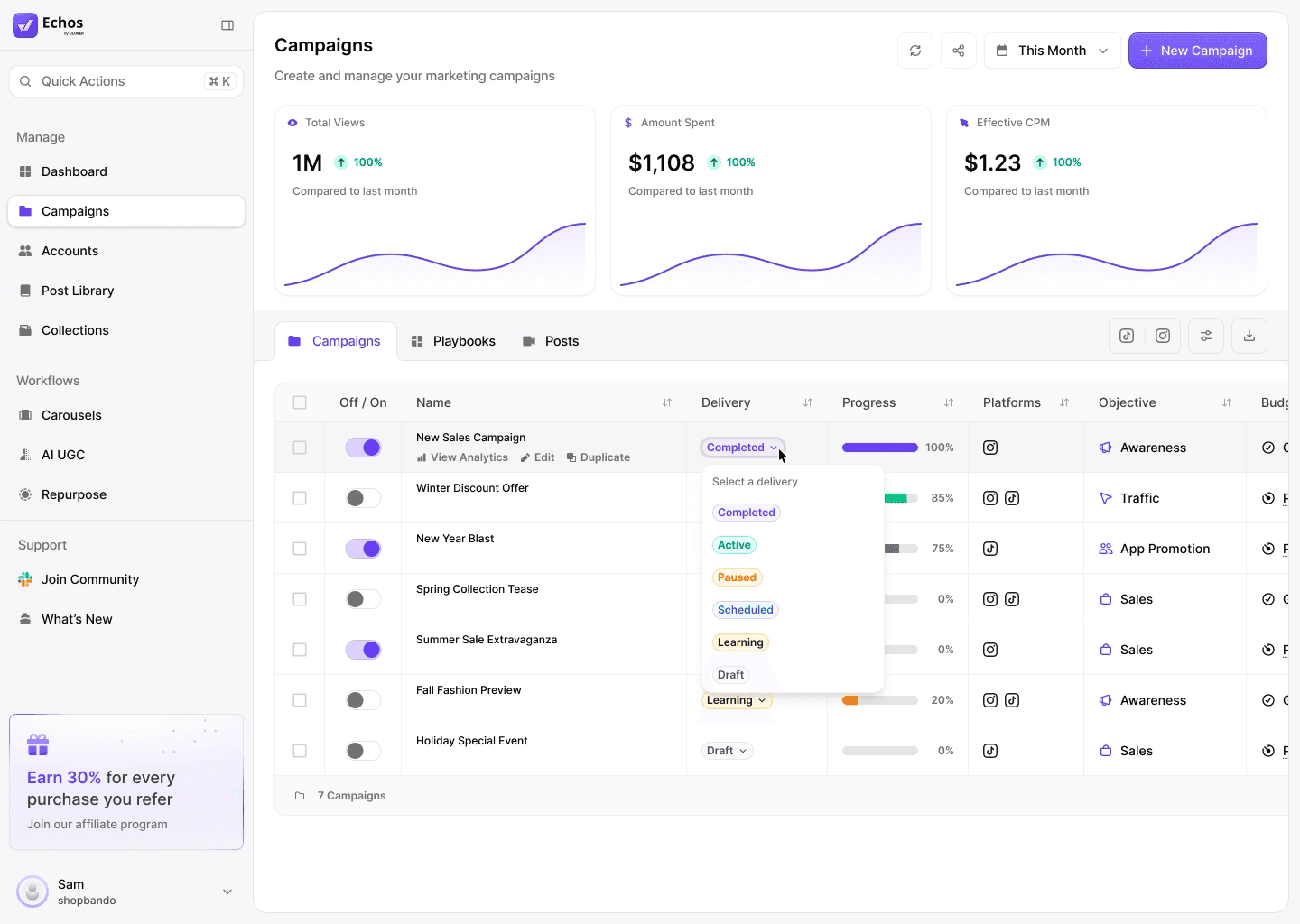This screenshot has width=1300, height=924.
Task: Click the Fall Fashion Preview progress bar
Action: [x=879, y=699]
